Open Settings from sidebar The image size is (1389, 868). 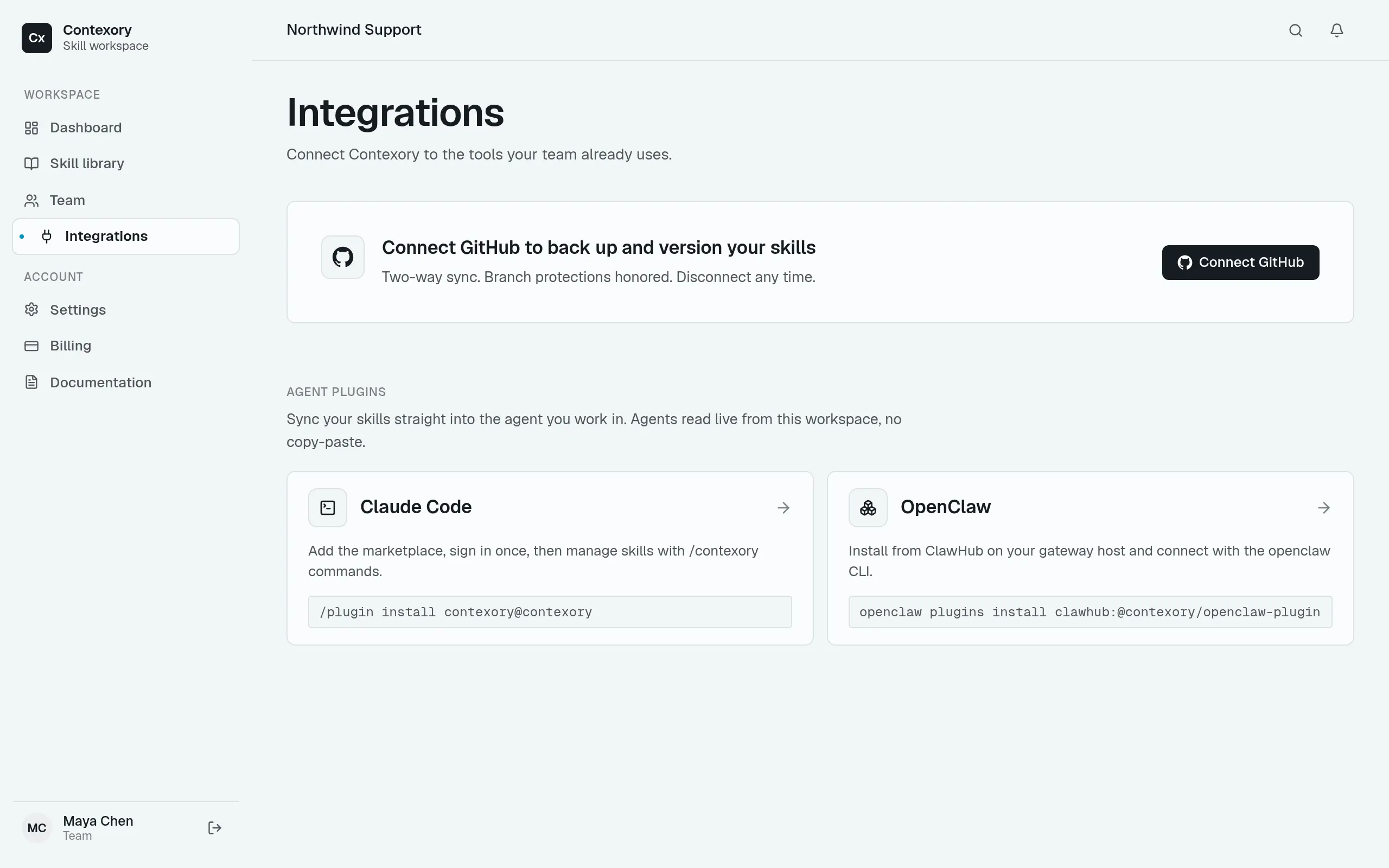(126, 310)
